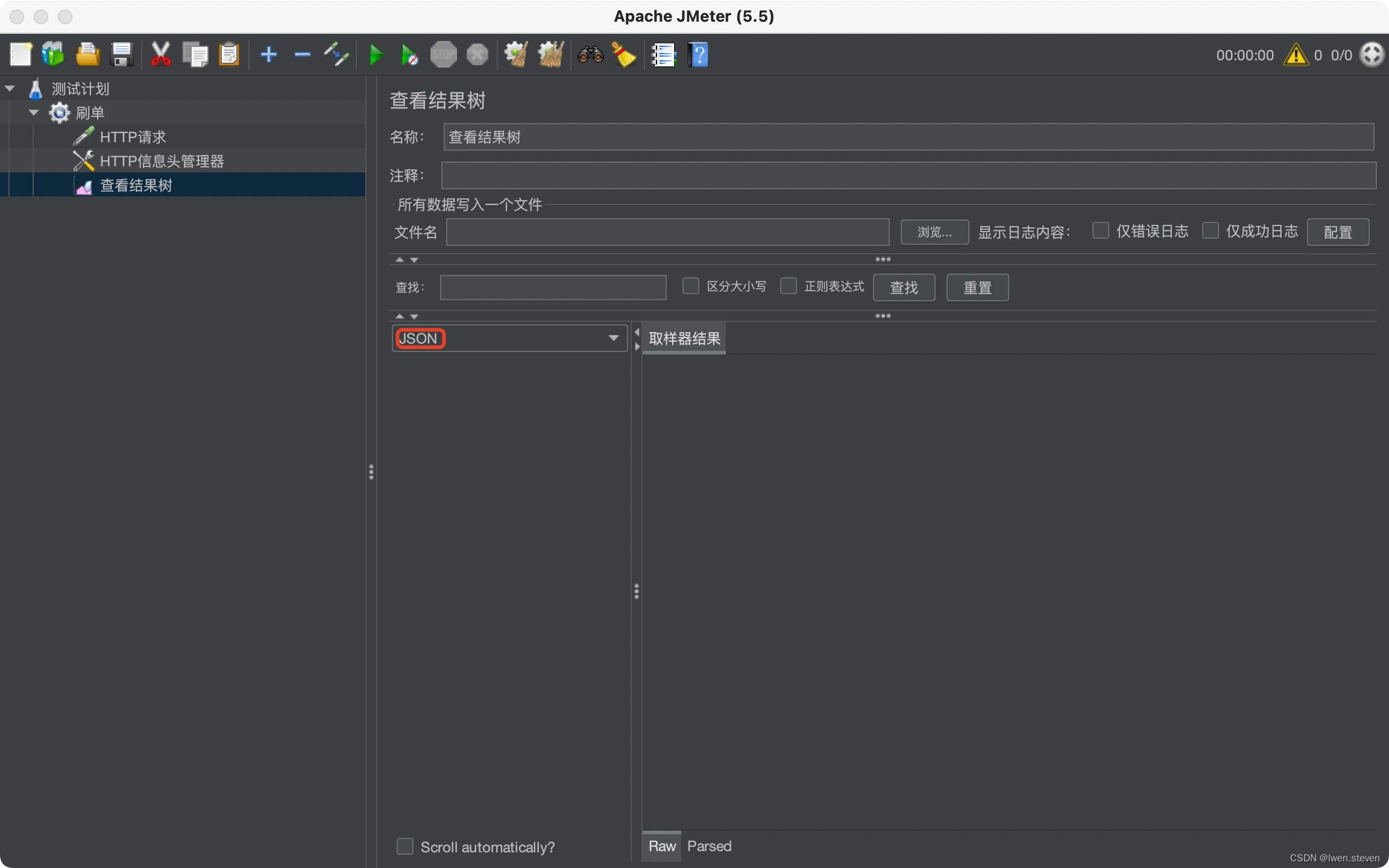Toggle 正则表达式 checkbox
The image size is (1389, 868).
[788, 286]
